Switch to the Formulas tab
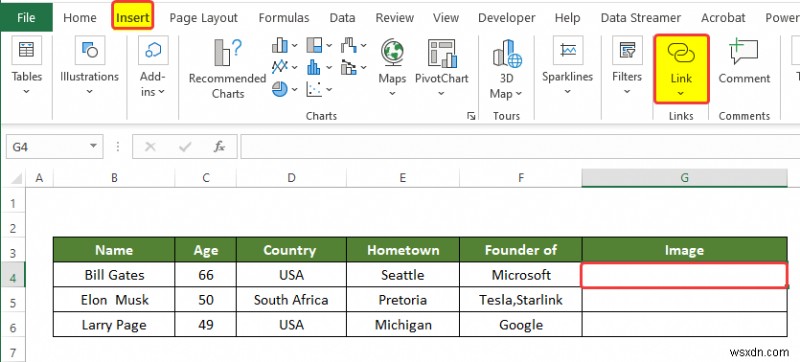The image size is (800, 362). coord(284,18)
